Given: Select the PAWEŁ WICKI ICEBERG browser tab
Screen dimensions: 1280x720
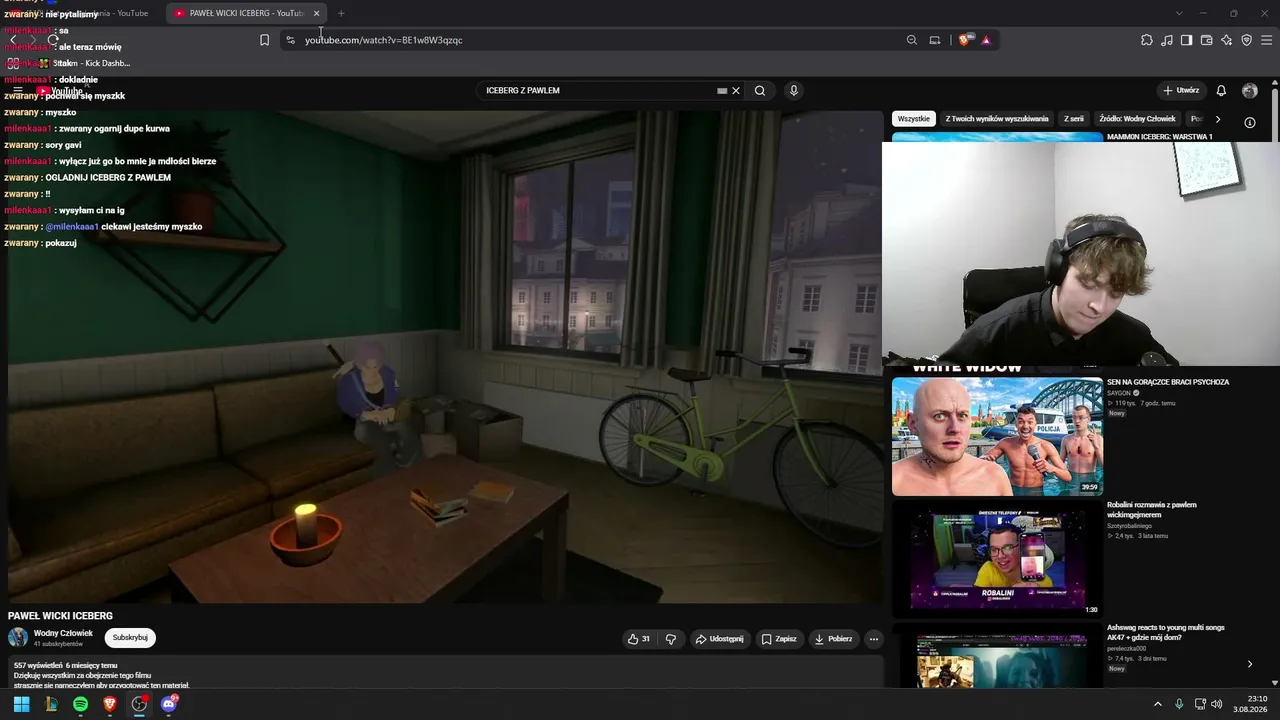Looking at the screenshot, I should (246, 13).
